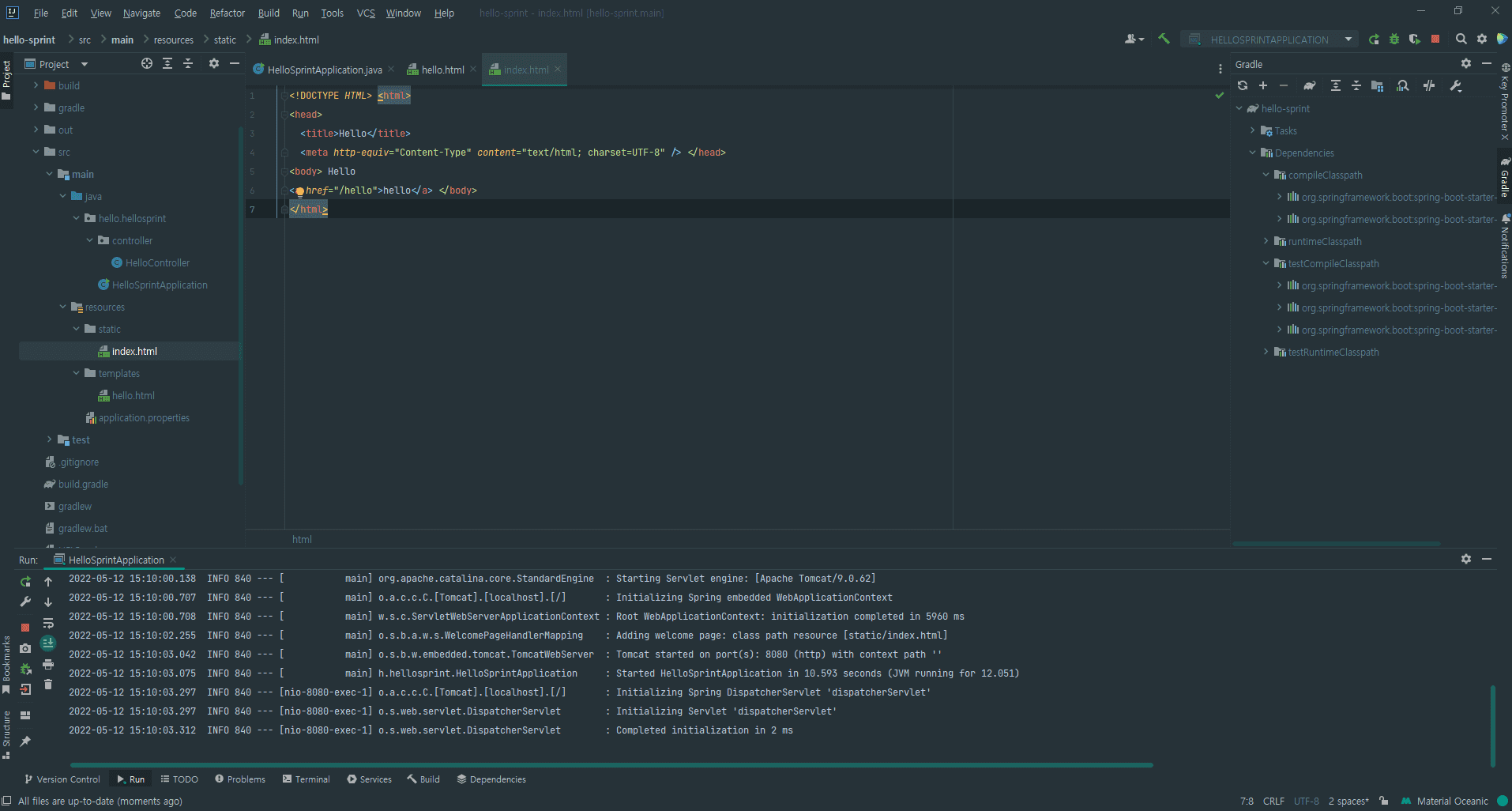Image resolution: width=1512 pixels, height=811 pixels.
Task: Expand Tasks node in Gradle panel
Action: click(1253, 130)
